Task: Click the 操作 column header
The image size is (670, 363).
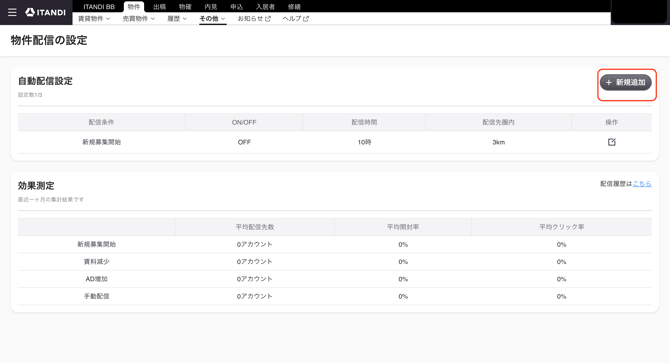Action: (611, 122)
